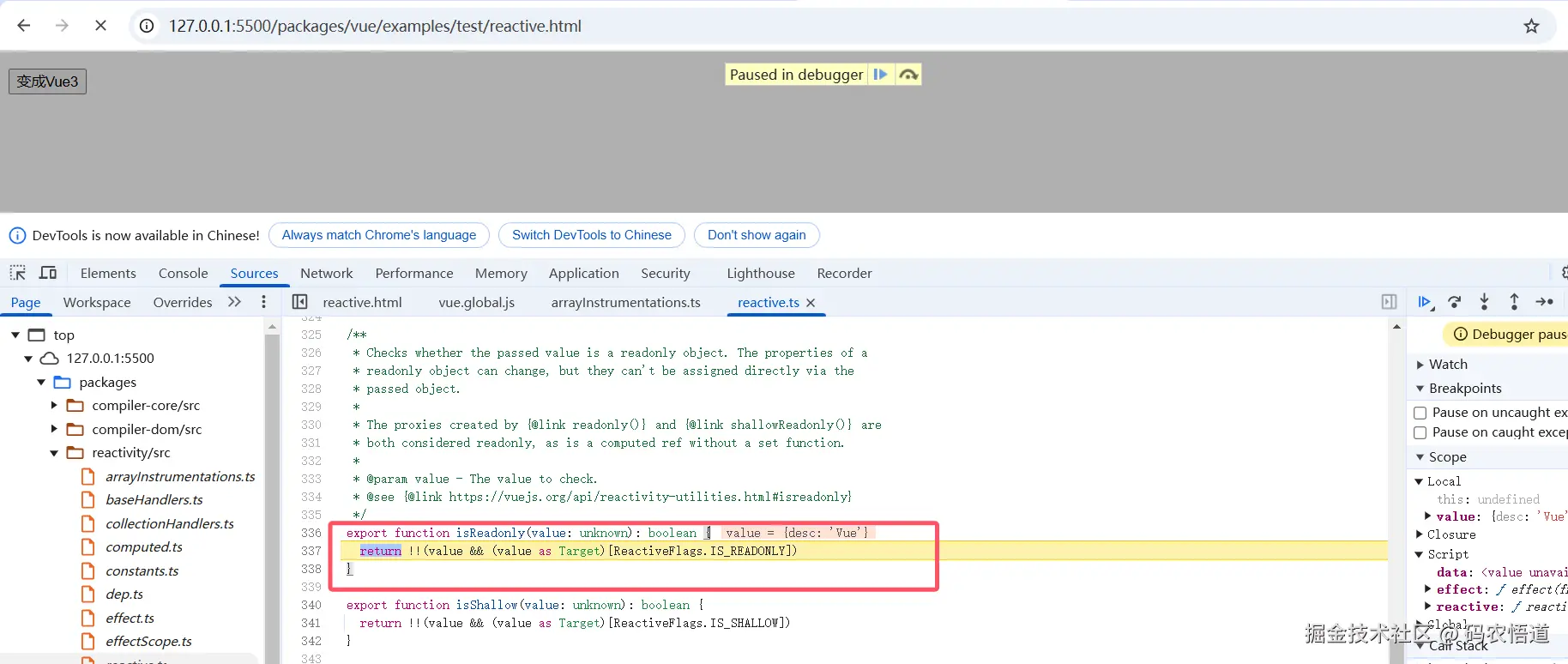
Task: Expand the value variable in Local
Action: point(1428,516)
